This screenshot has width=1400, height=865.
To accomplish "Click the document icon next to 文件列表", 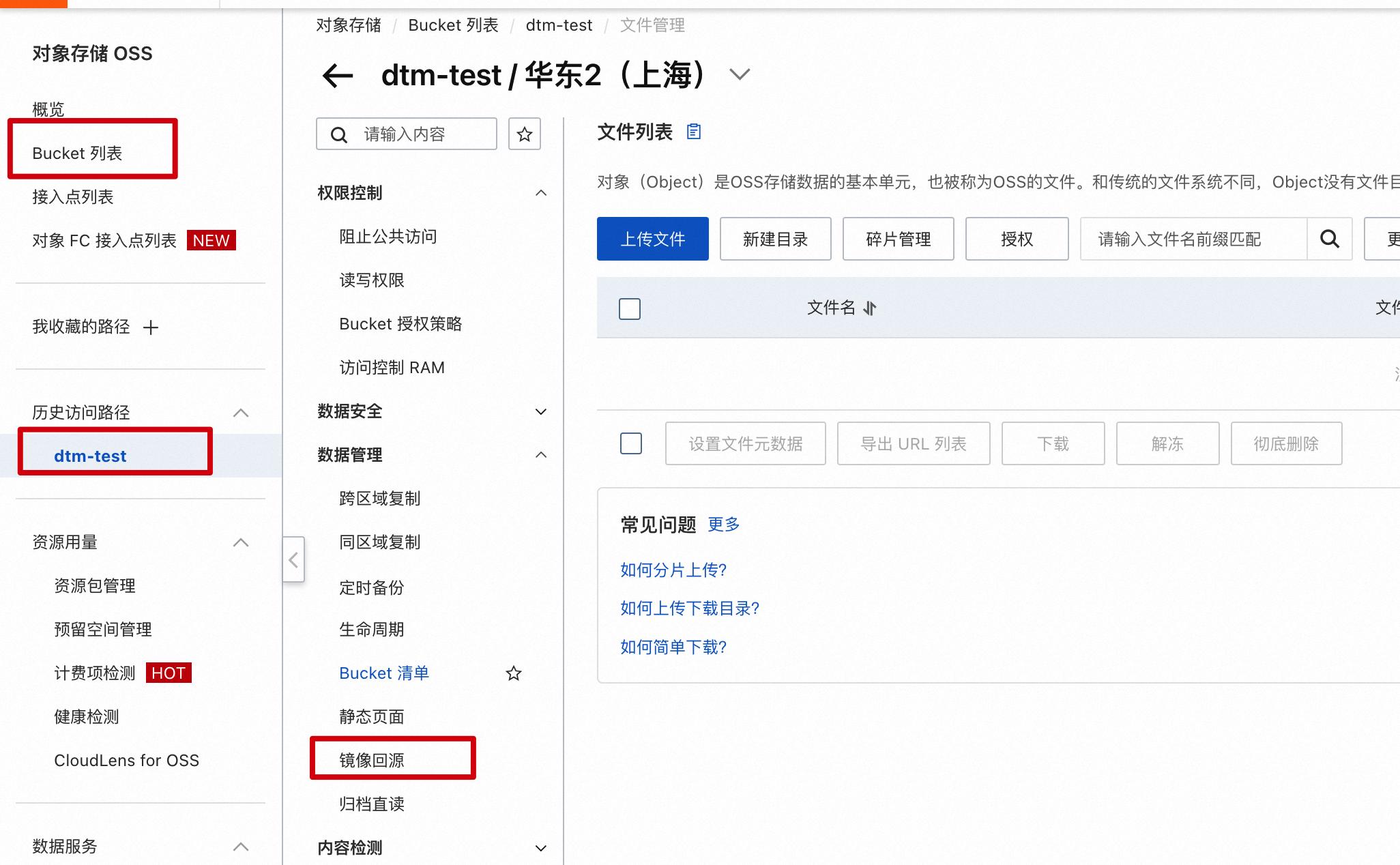I will [694, 131].
